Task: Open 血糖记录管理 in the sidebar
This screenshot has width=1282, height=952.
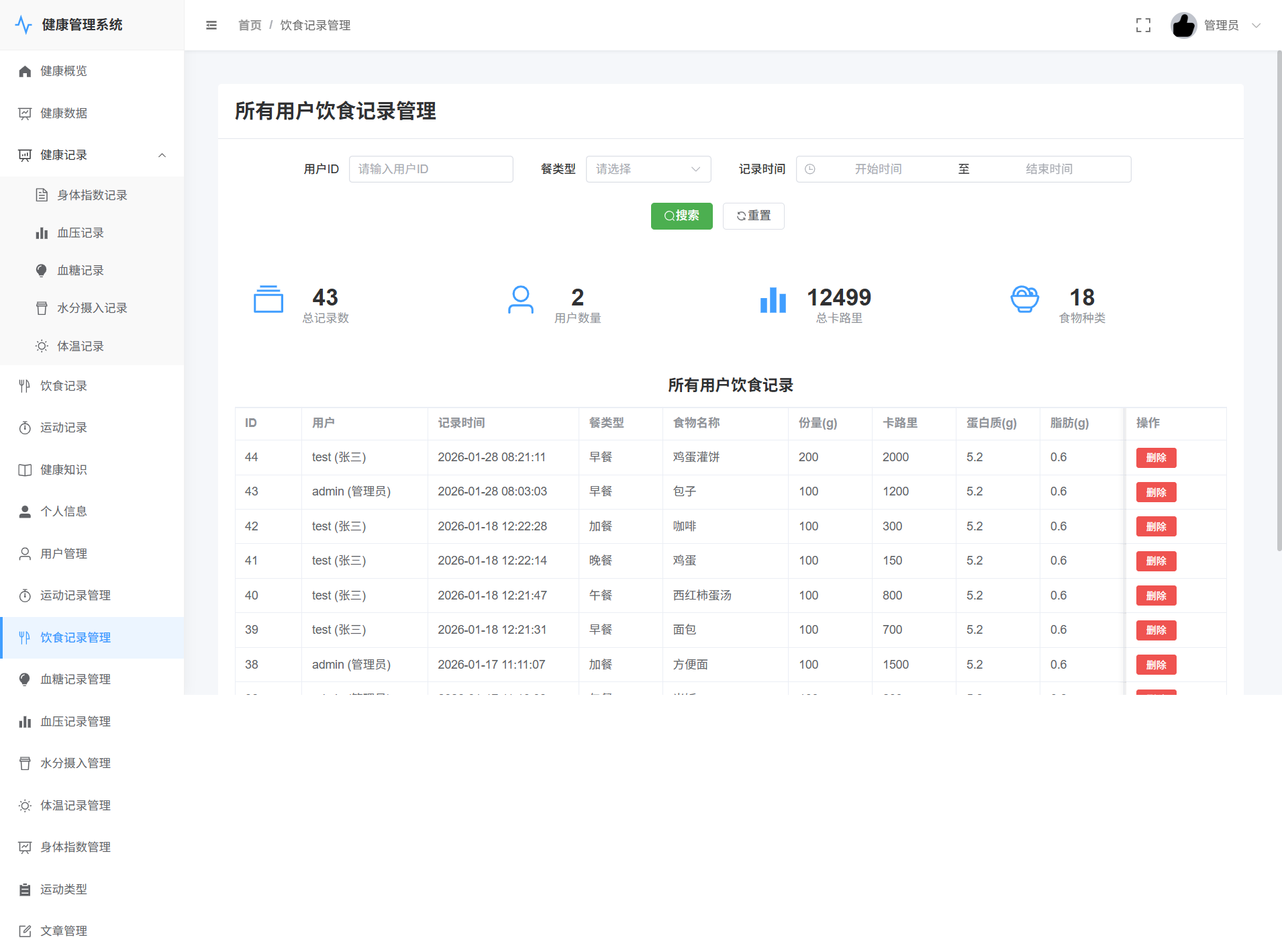Action: 75,679
